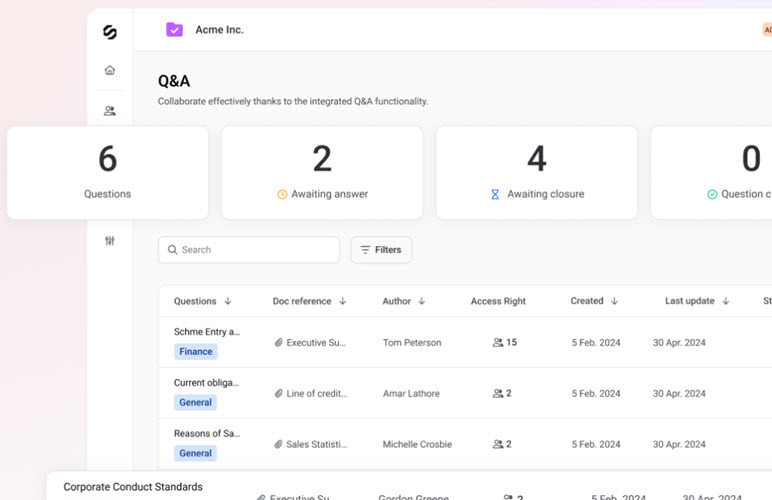Click the Finance tag
Screen dimensions: 772x500
click(x=195, y=351)
